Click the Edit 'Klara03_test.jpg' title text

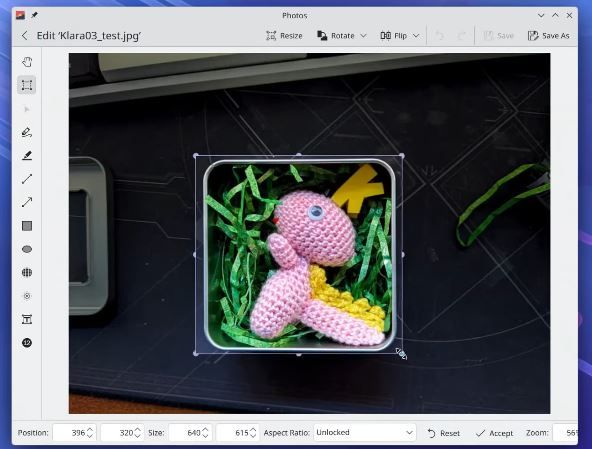pyautogui.click(x=89, y=36)
